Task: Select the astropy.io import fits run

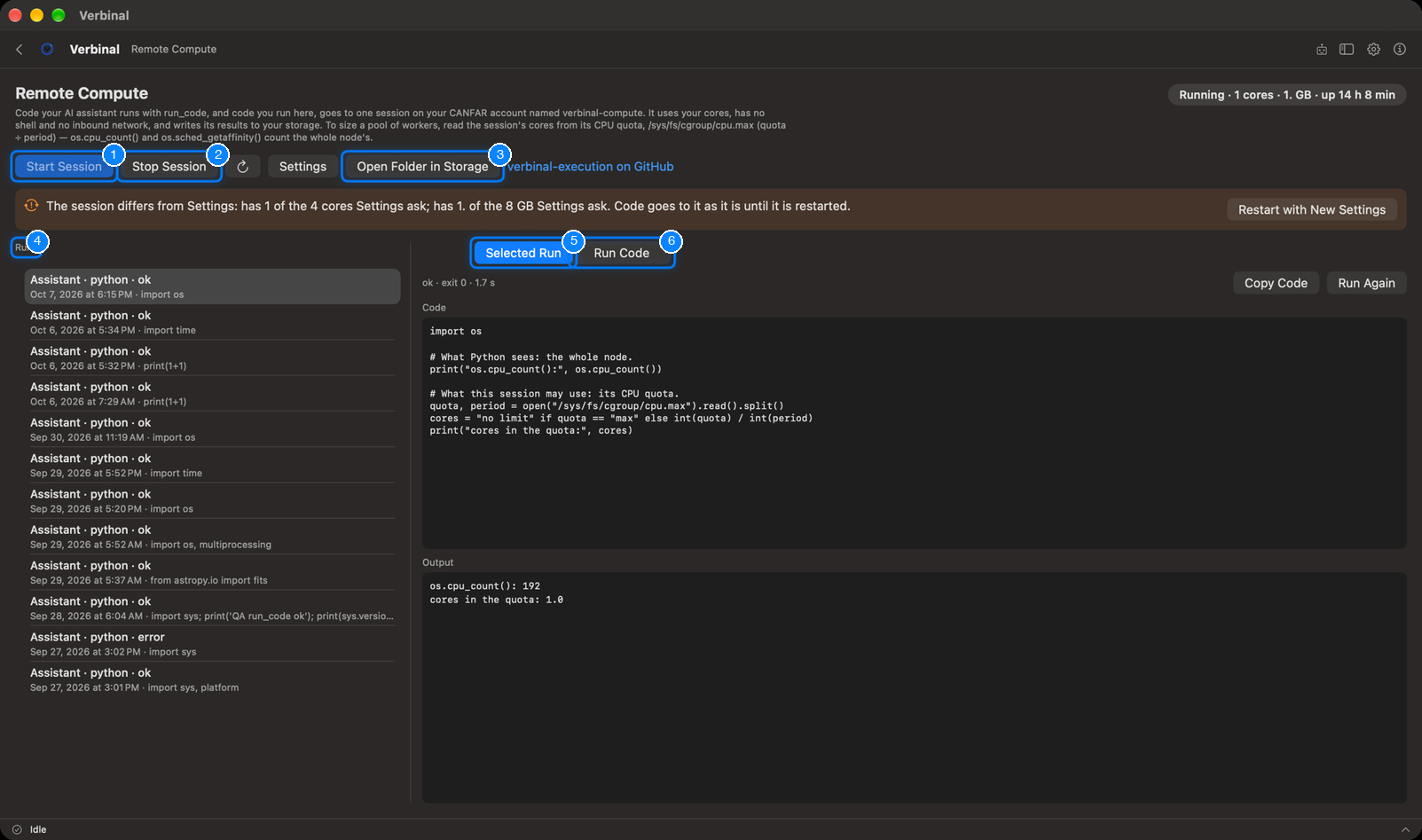Action: (x=212, y=572)
